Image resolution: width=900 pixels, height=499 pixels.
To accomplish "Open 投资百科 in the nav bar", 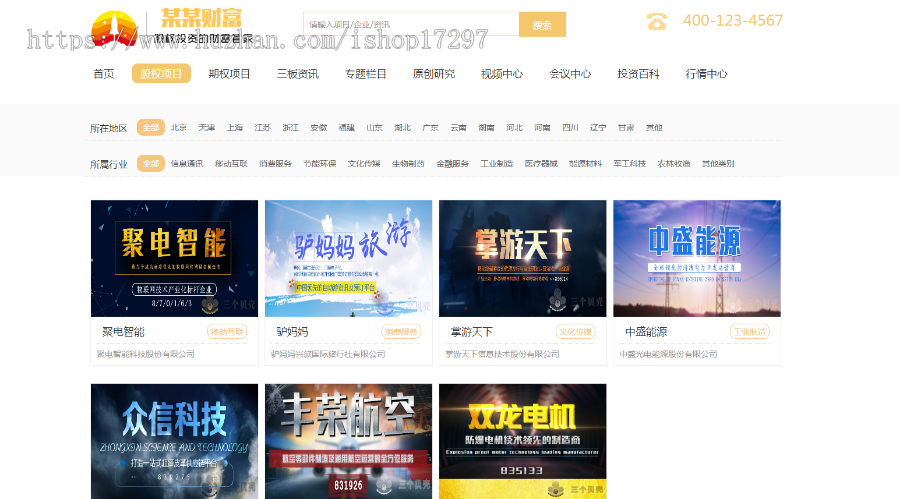I will pyautogui.click(x=638, y=74).
